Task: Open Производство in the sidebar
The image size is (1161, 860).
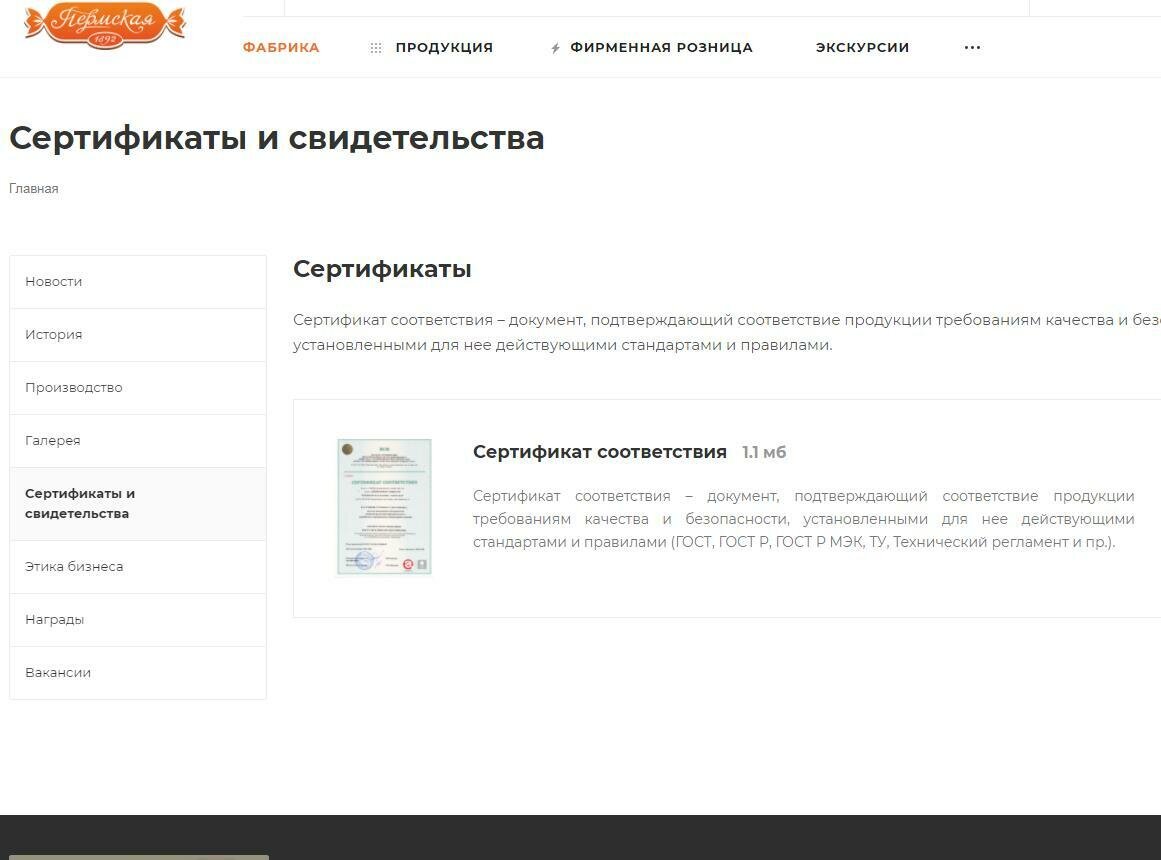Action: [x=138, y=388]
